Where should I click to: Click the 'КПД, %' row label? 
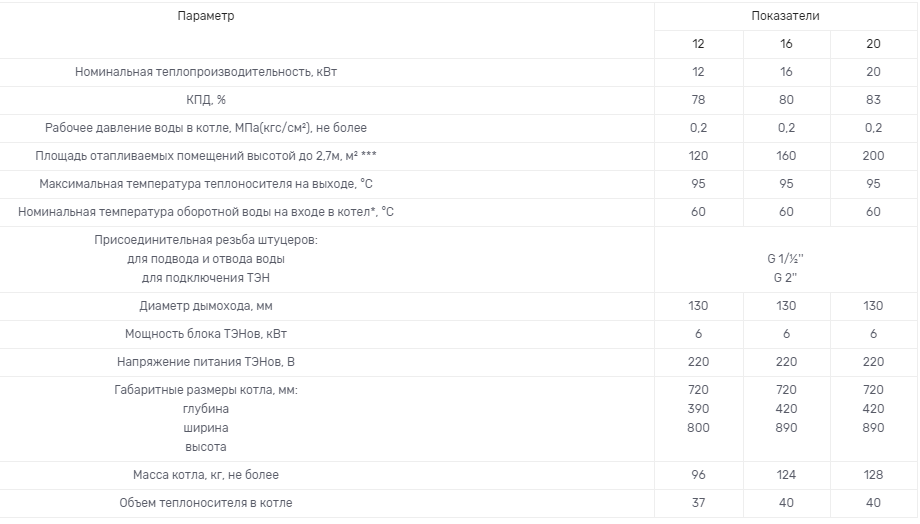tap(206, 100)
